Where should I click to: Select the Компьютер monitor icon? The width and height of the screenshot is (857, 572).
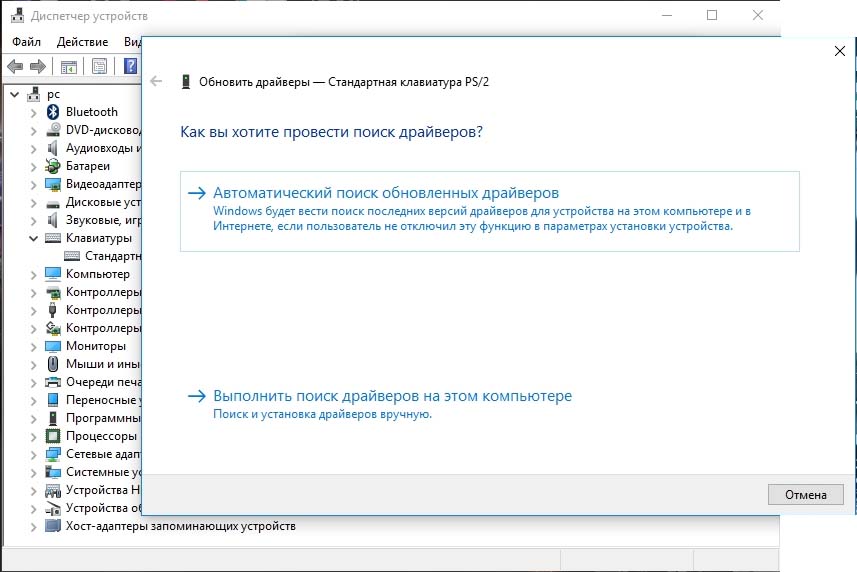tap(53, 274)
